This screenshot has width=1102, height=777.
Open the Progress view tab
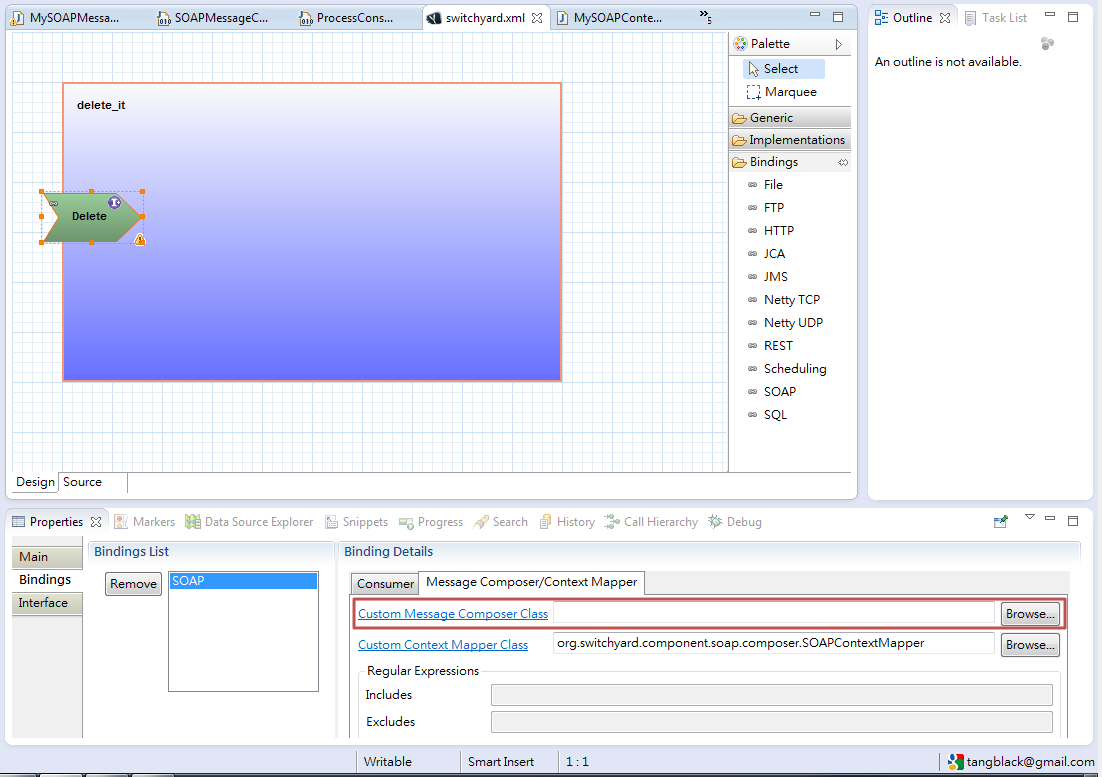click(432, 522)
